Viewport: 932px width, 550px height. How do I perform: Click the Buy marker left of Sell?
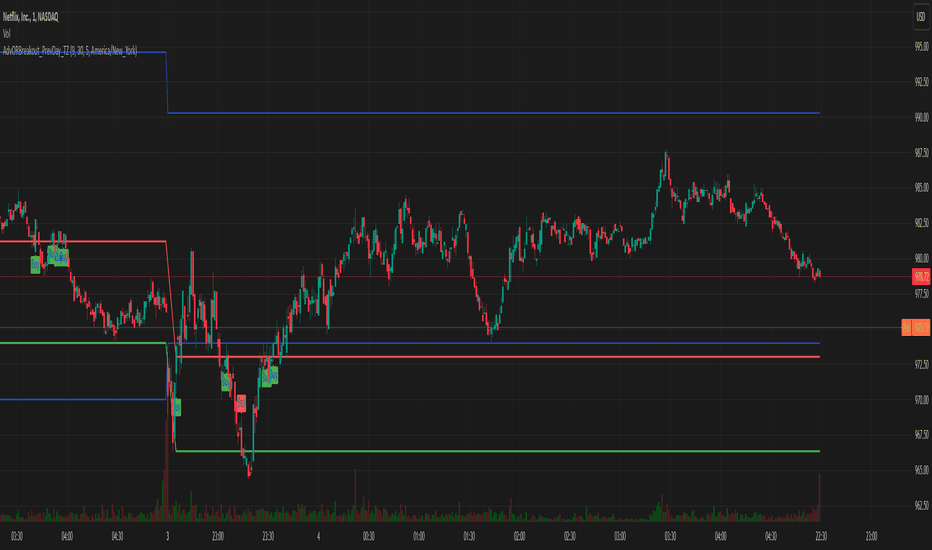click(225, 382)
